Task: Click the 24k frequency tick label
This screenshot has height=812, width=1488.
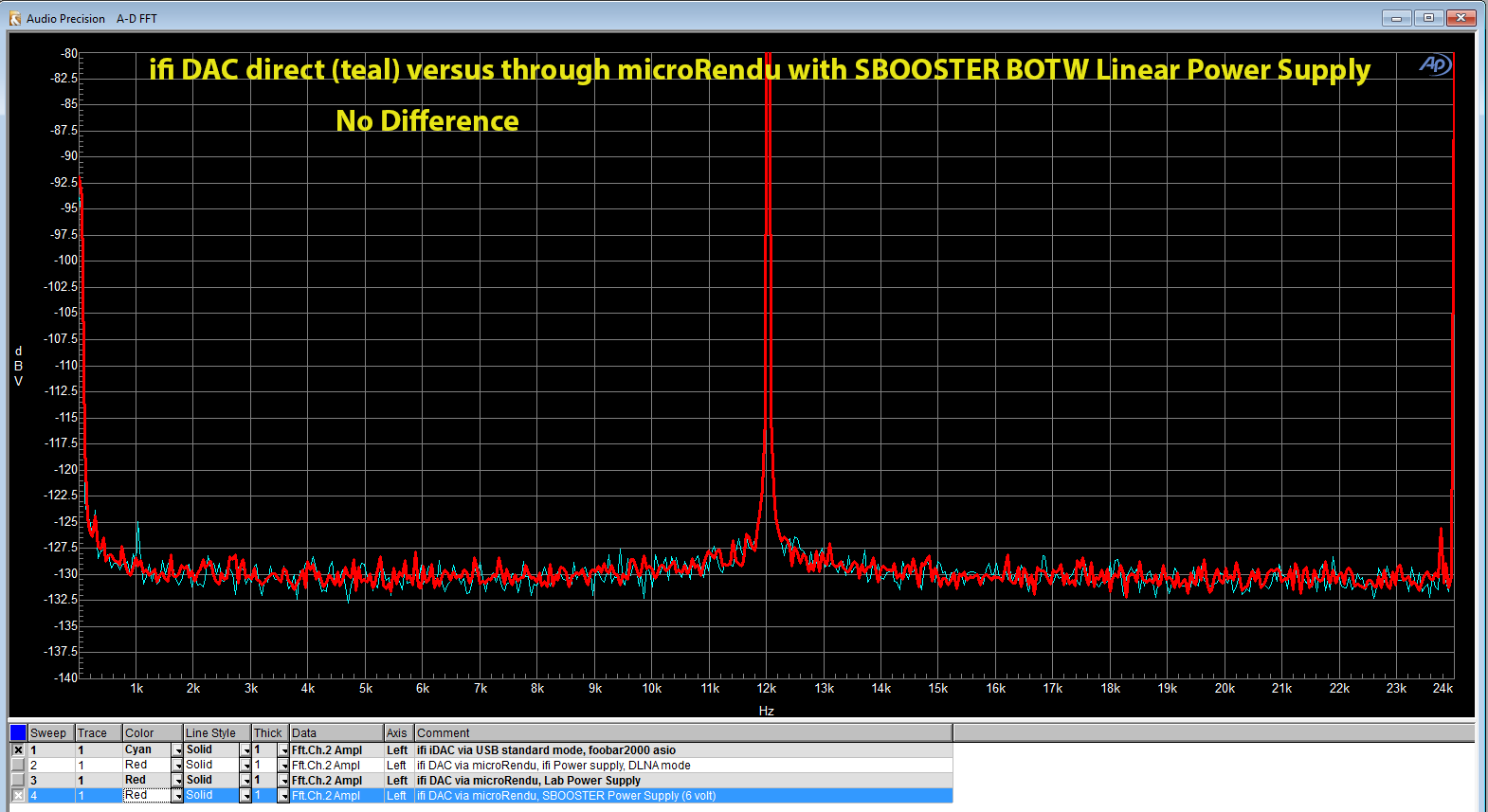Action: pos(1443,688)
